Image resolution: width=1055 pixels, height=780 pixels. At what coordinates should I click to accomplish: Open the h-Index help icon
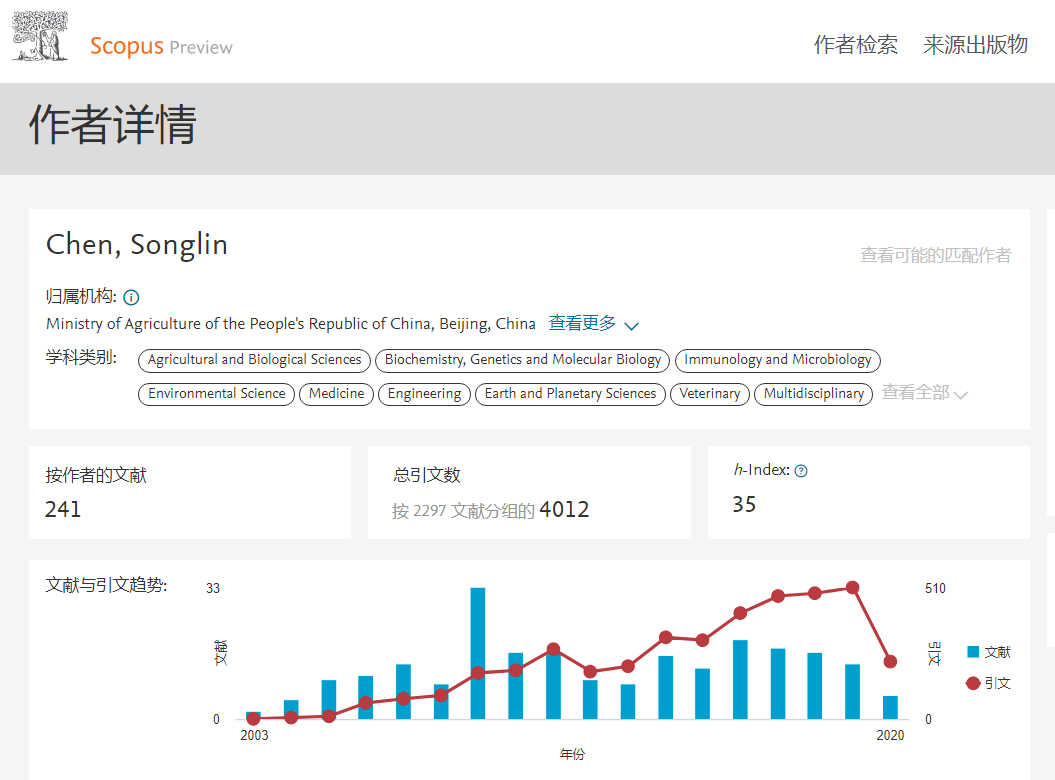pos(801,471)
